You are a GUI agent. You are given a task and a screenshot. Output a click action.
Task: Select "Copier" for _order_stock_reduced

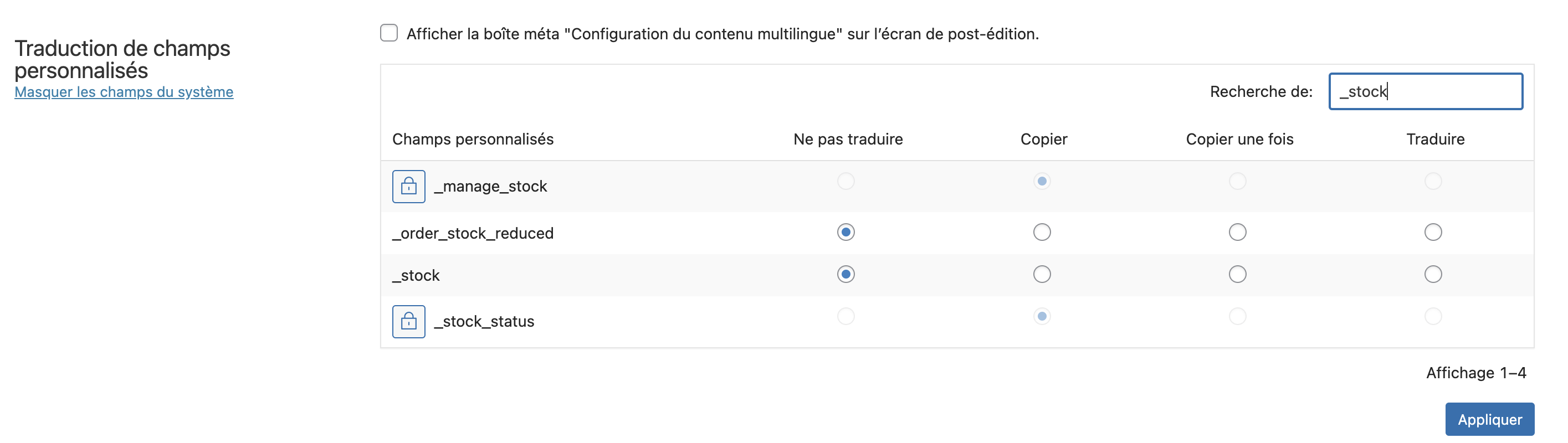[x=1042, y=233]
